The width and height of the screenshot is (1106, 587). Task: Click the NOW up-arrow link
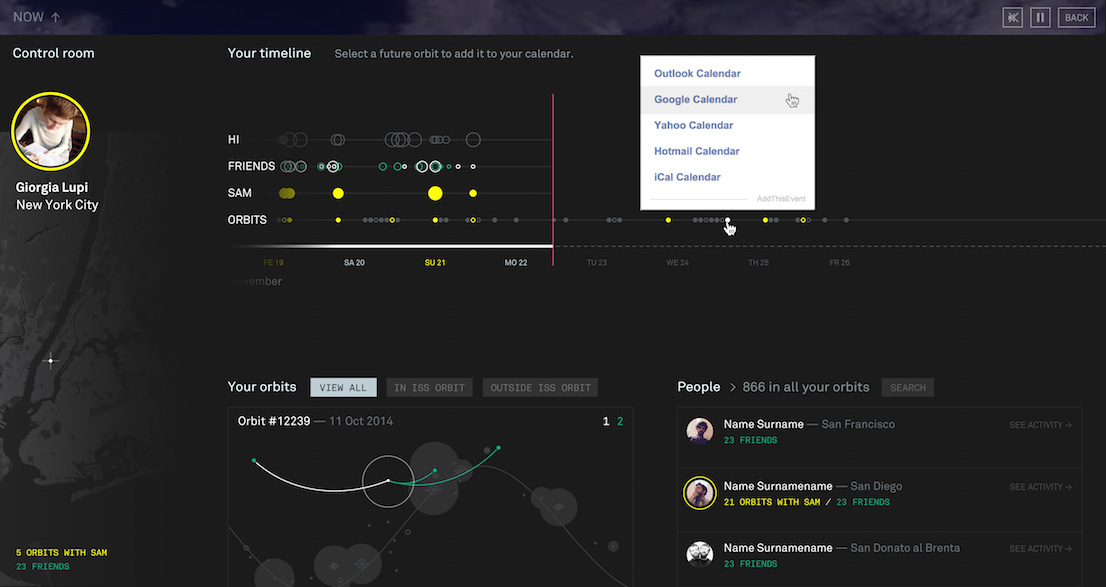37,17
